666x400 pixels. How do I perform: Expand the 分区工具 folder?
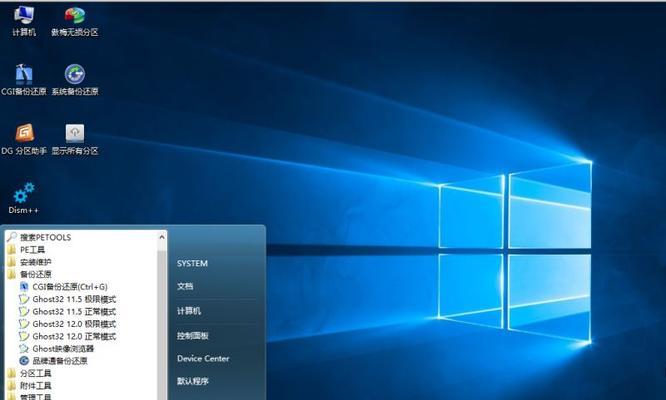tap(30, 373)
